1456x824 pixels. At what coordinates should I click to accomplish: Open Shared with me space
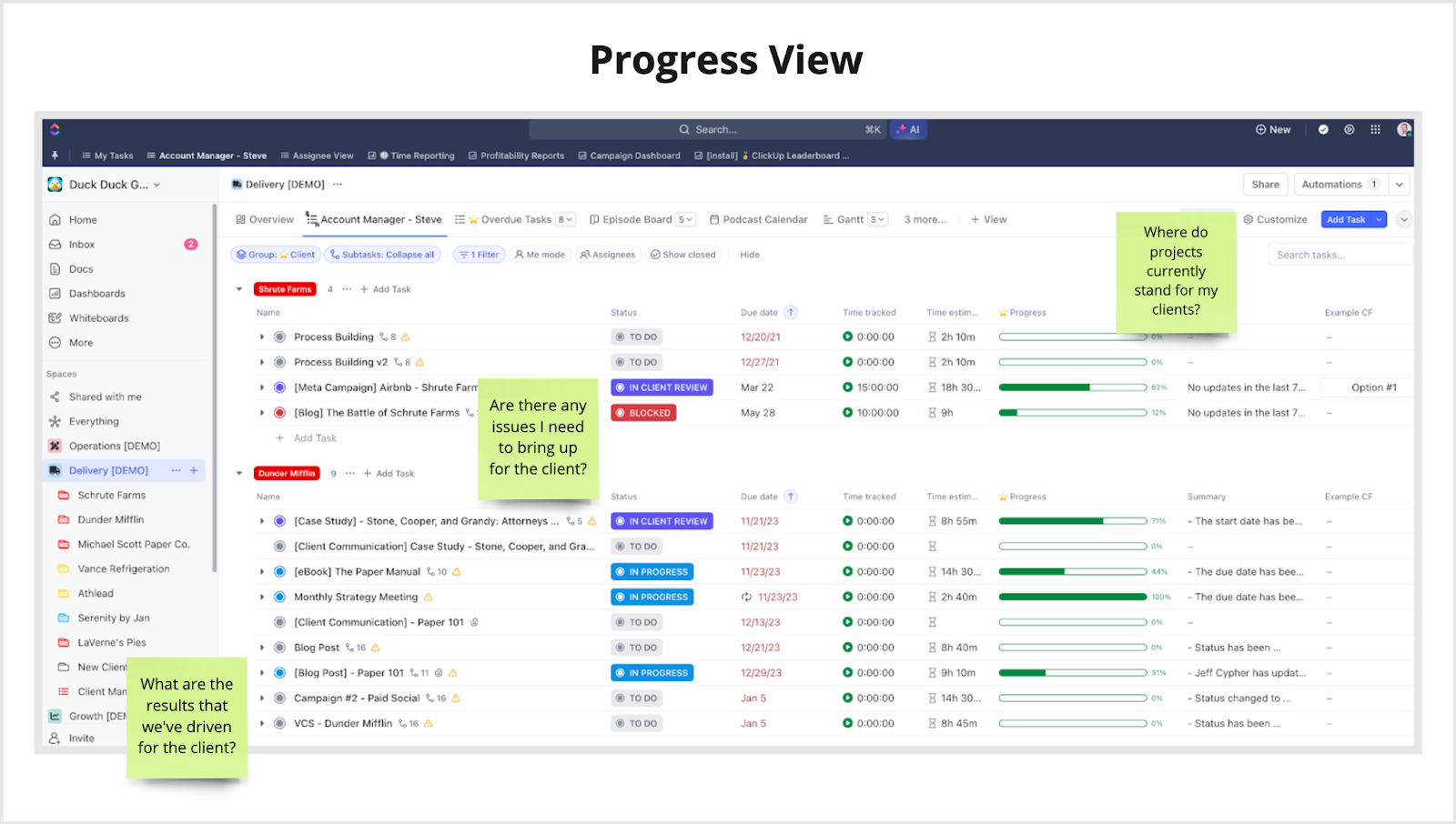105,397
